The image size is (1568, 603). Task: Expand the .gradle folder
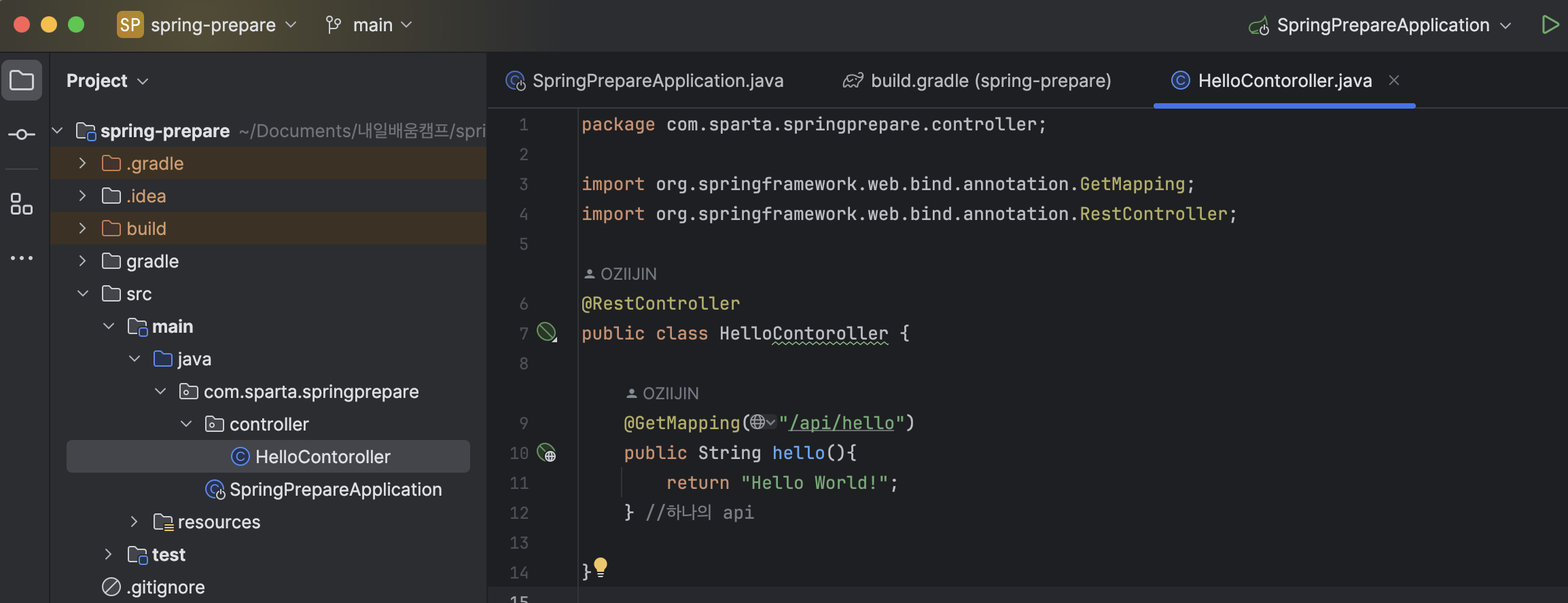pyautogui.click(x=82, y=163)
